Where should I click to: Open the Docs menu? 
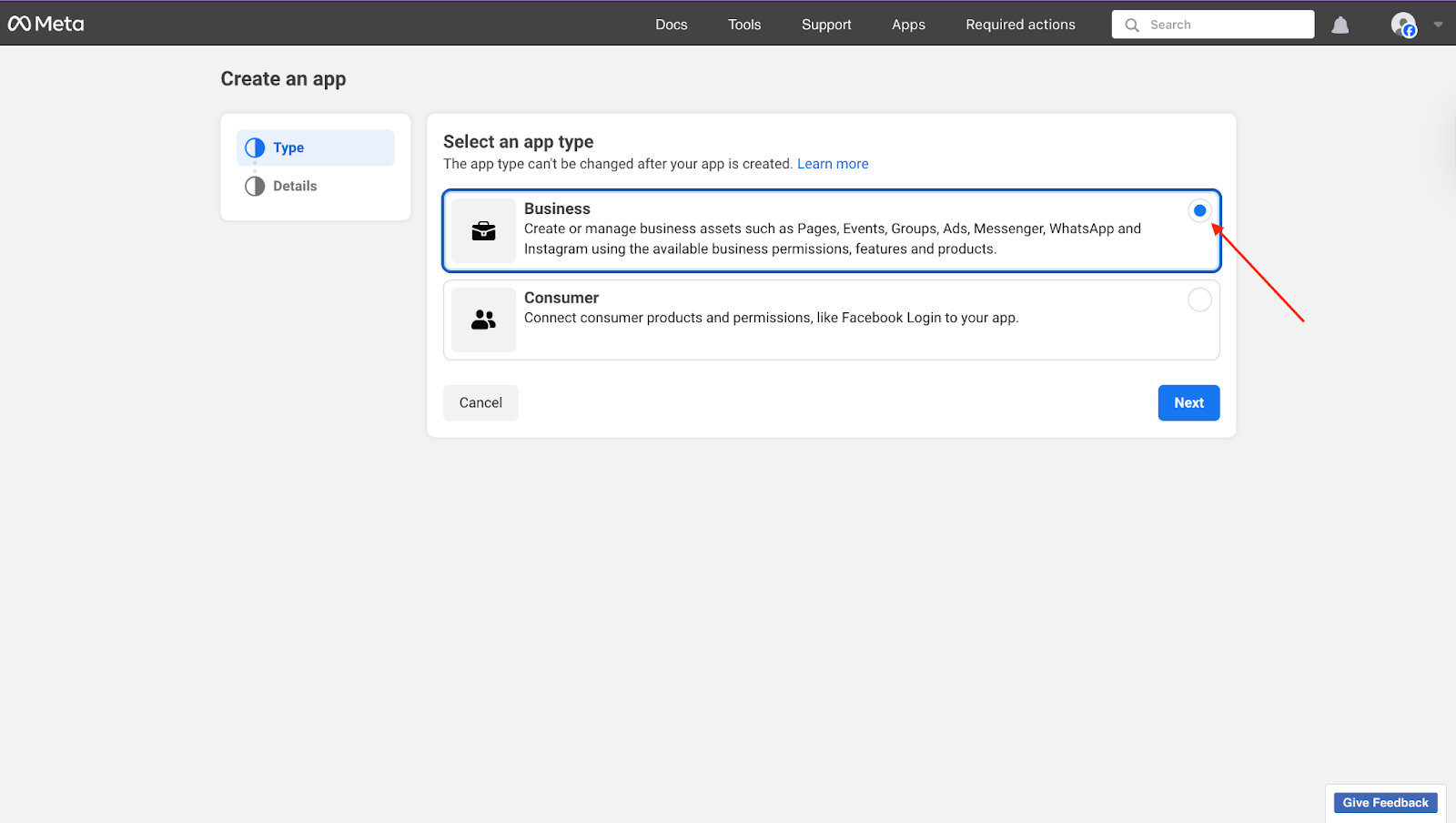pyautogui.click(x=672, y=25)
